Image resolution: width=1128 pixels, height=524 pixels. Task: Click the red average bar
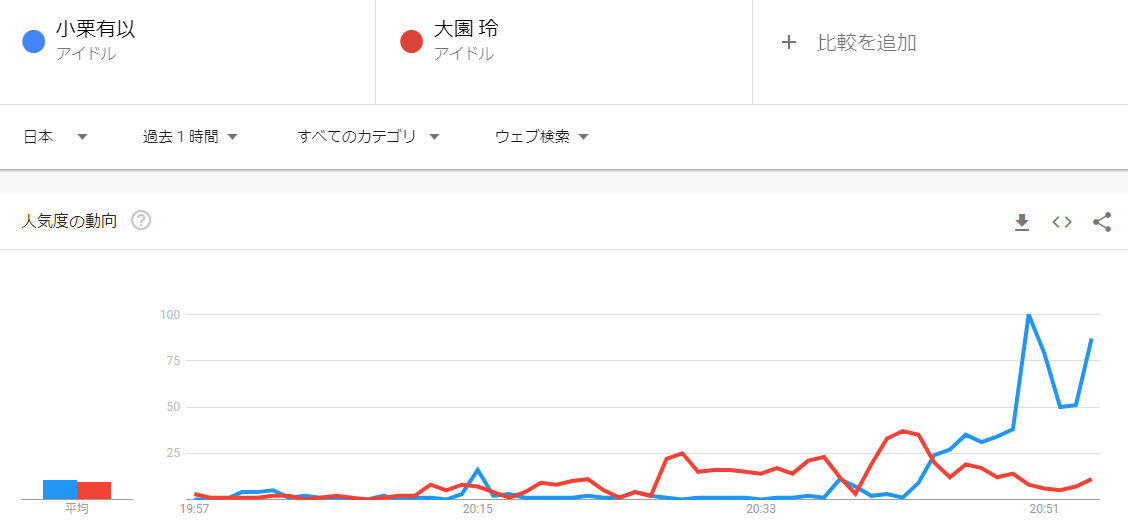(x=94, y=490)
